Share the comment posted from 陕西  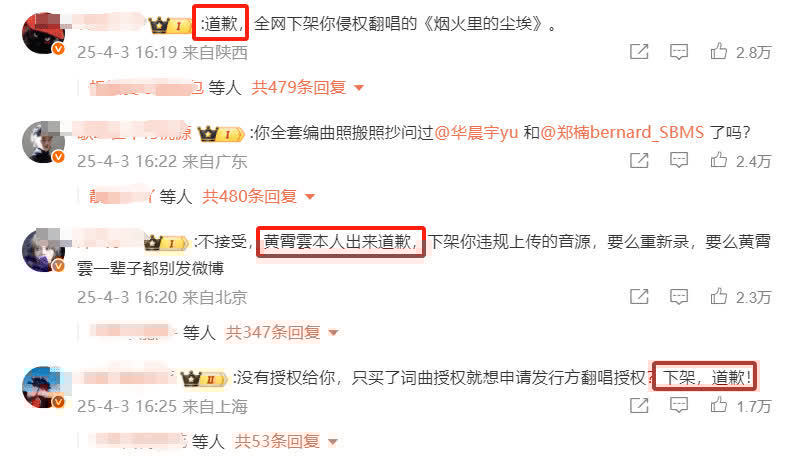coord(639,51)
